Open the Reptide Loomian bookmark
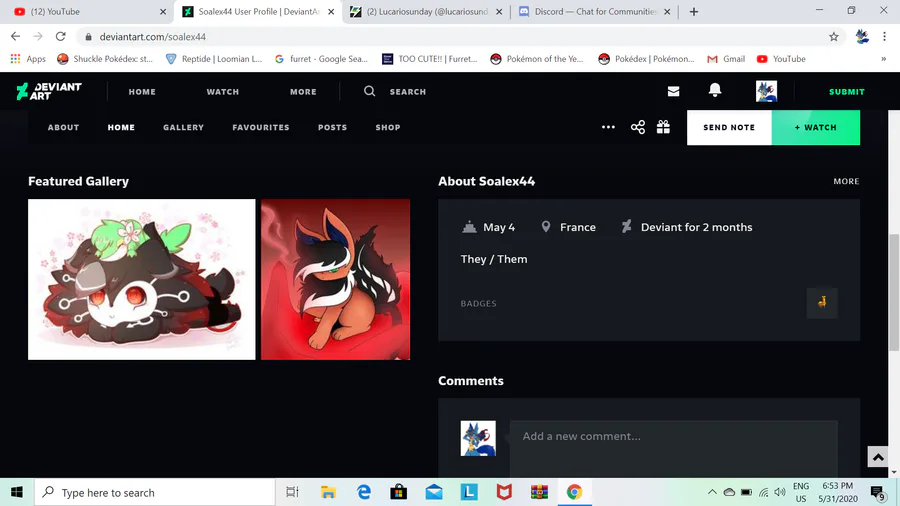This screenshot has height=506, width=900. pyautogui.click(x=214, y=59)
